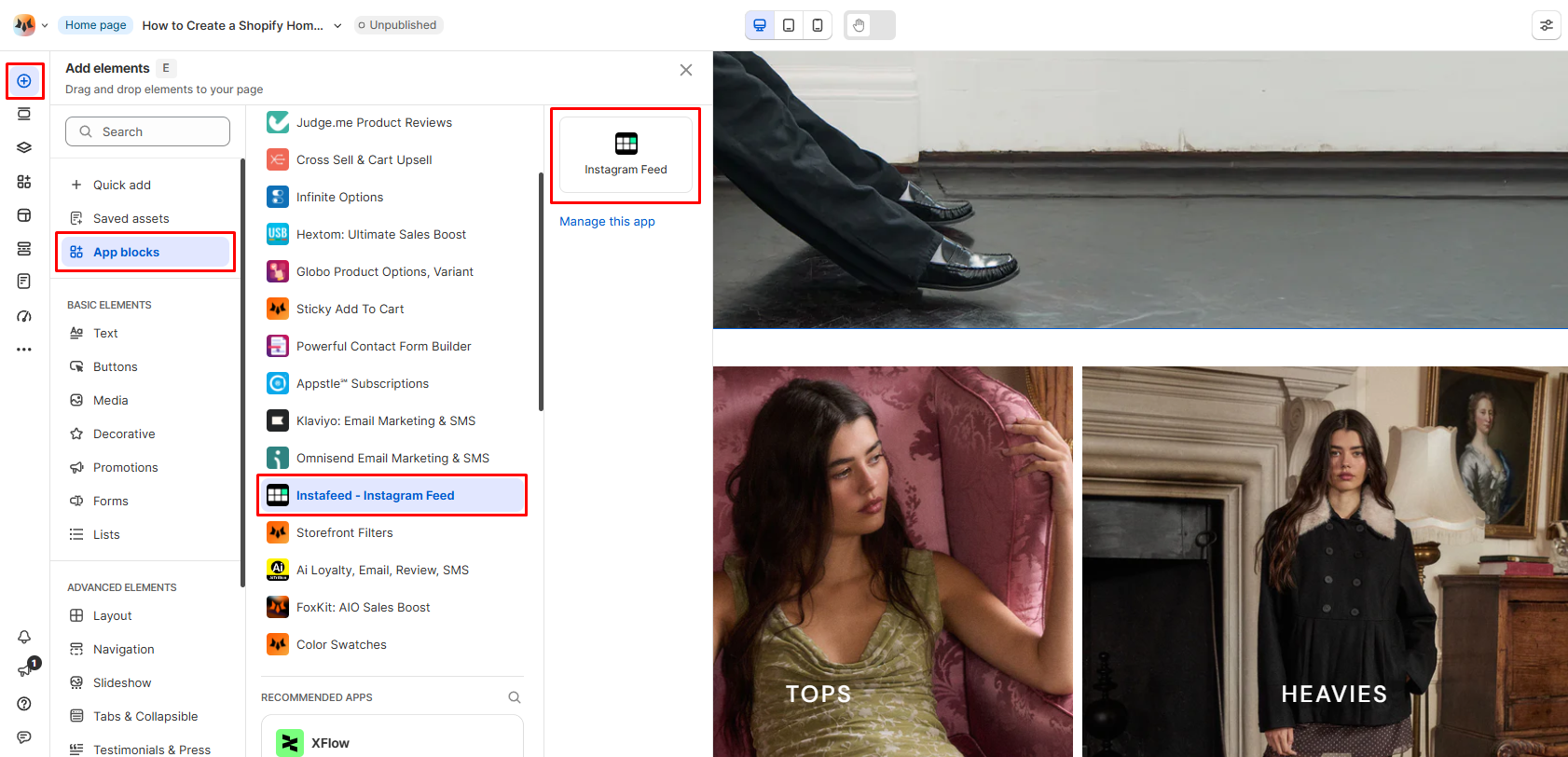Select Color Swatches app
Screen dimensions: 1568x757
392,644
